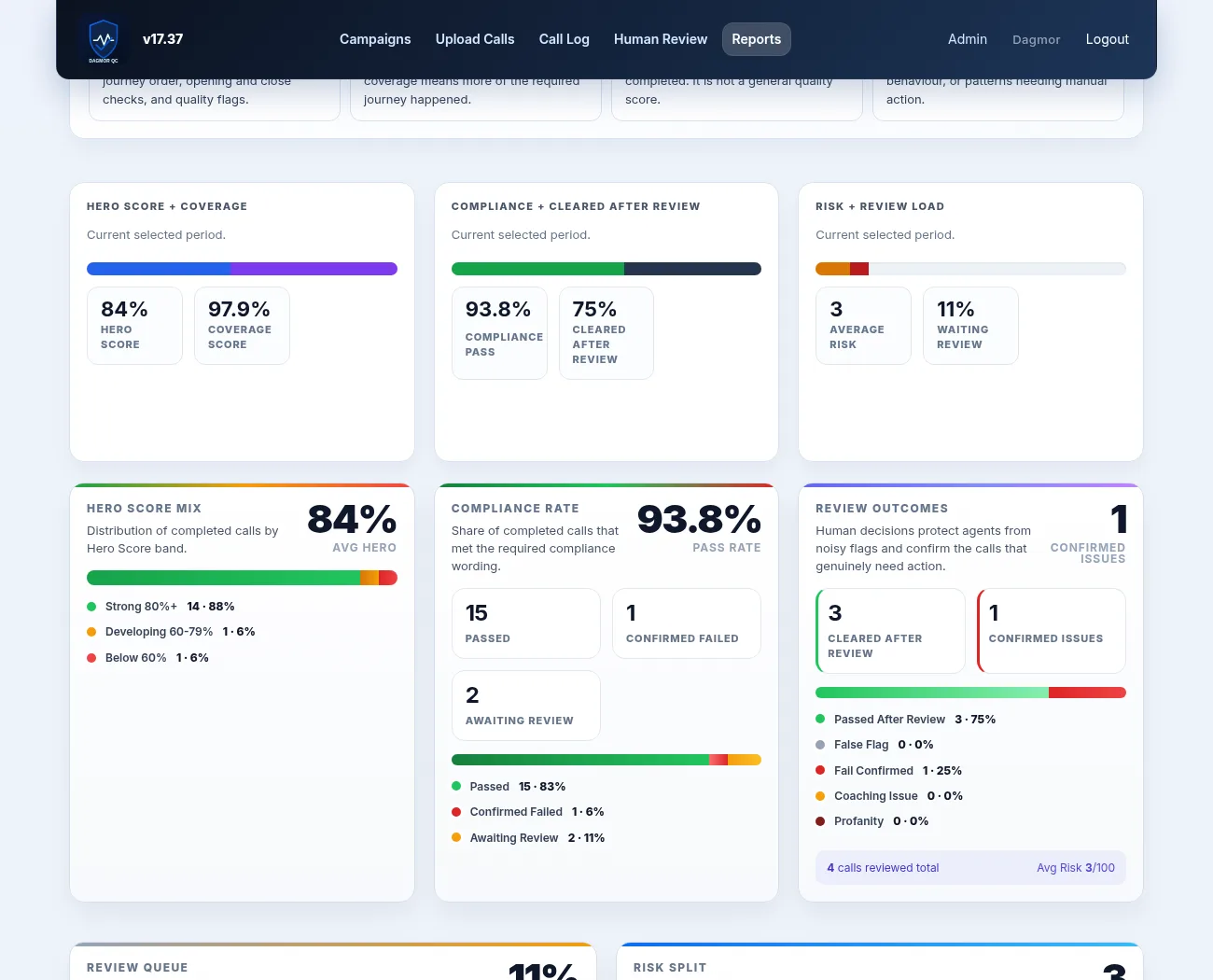Select the 93.8% Compliance Pass tile
This screenshot has width=1213, height=980.
tap(499, 333)
